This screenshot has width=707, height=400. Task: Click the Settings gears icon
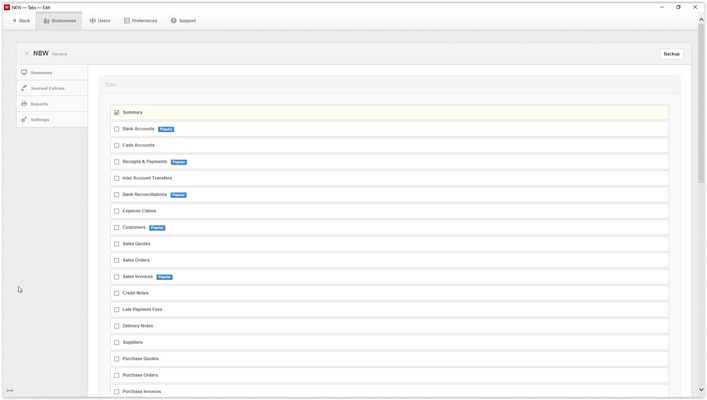point(24,120)
